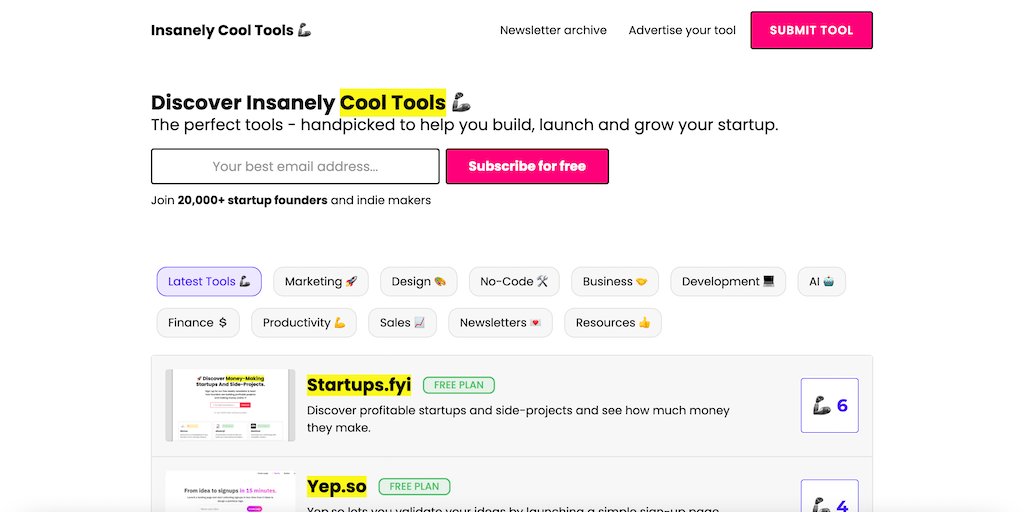Image resolution: width=1024 pixels, height=512 pixels.
Task: Show the Sales chart category
Action: pos(402,323)
